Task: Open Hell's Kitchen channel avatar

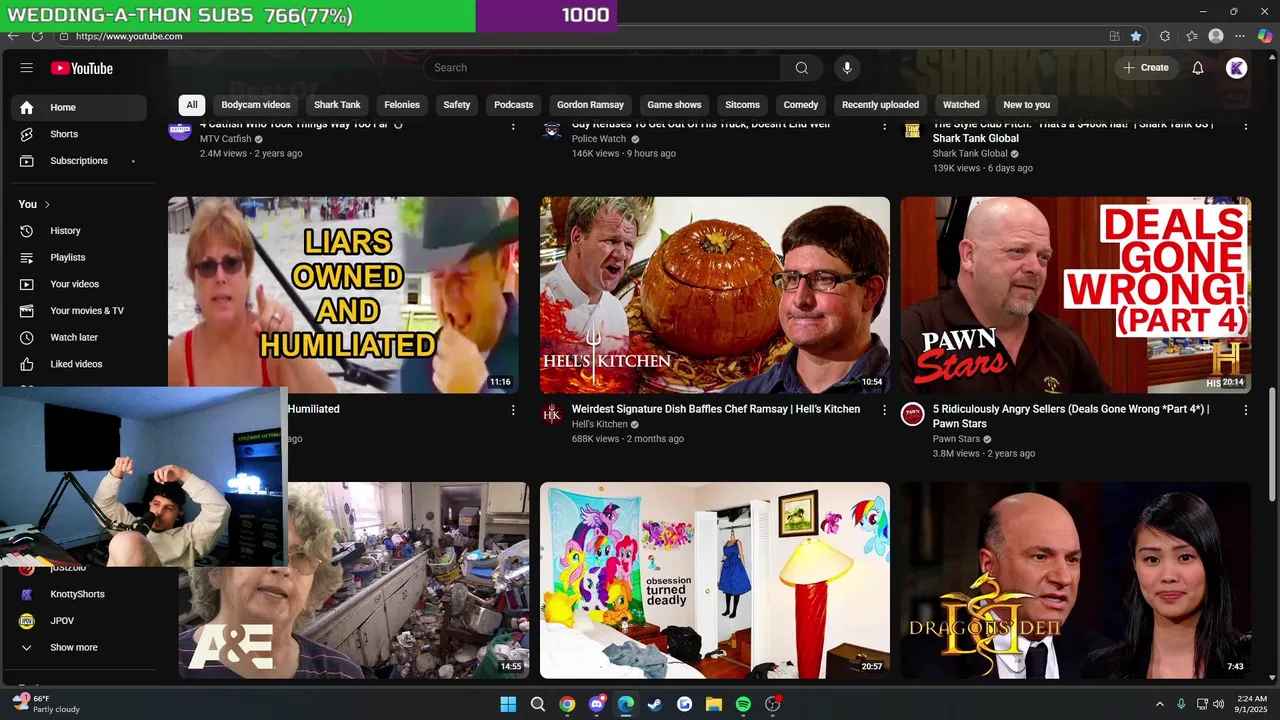Action: point(552,414)
